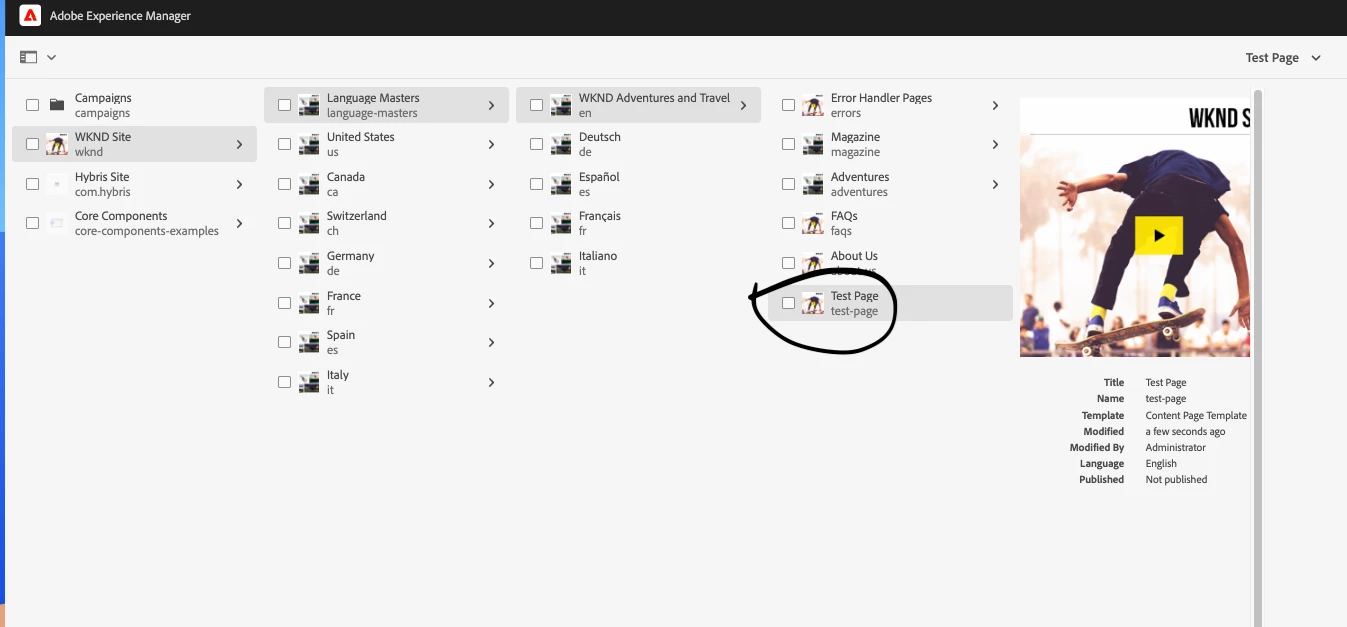Image resolution: width=1347 pixels, height=627 pixels.
Task: Check the Test Page checkbox
Action: 789,303
